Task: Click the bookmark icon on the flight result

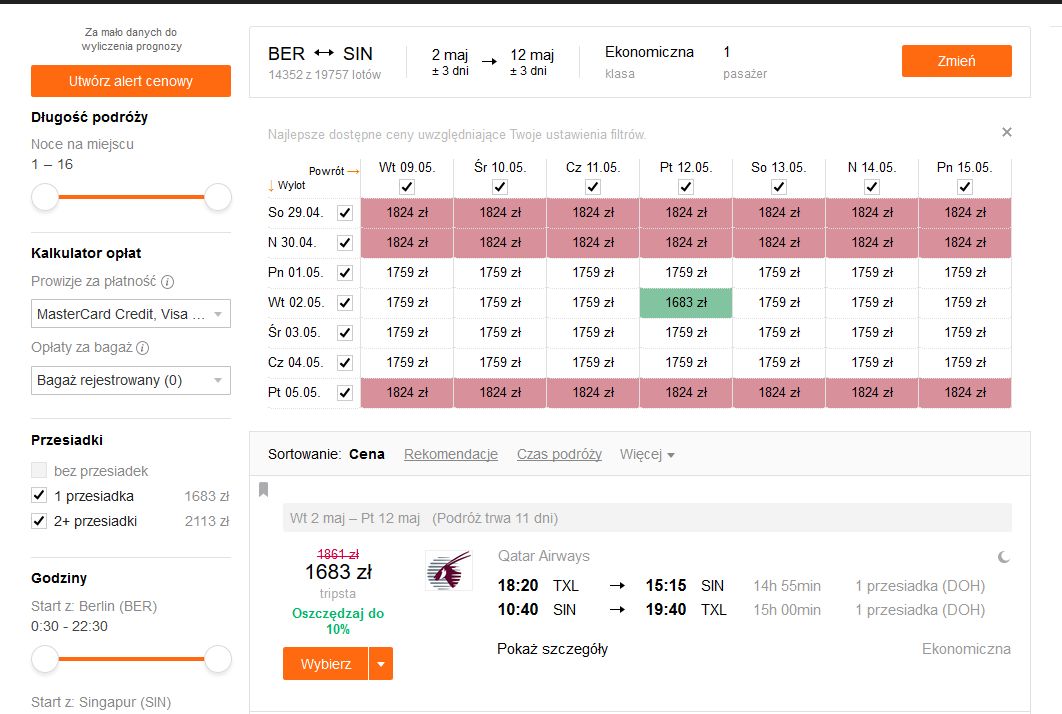Action: (x=263, y=489)
